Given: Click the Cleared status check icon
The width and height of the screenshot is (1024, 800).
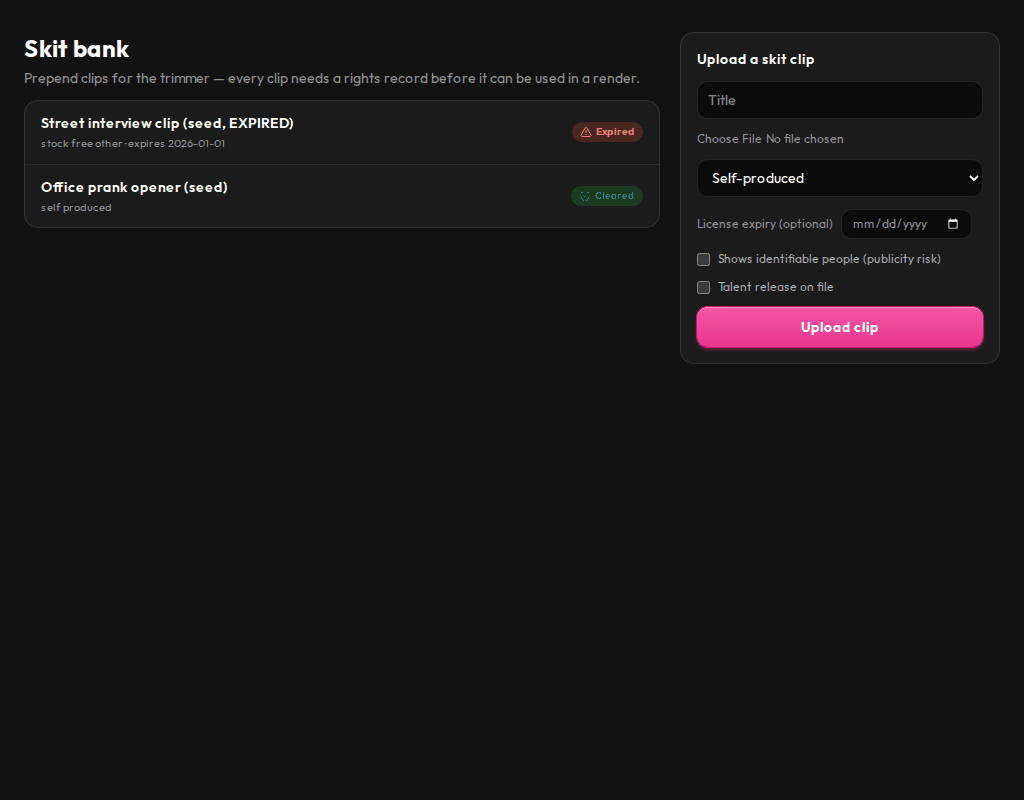Looking at the screenshot, I should [585, 196].
